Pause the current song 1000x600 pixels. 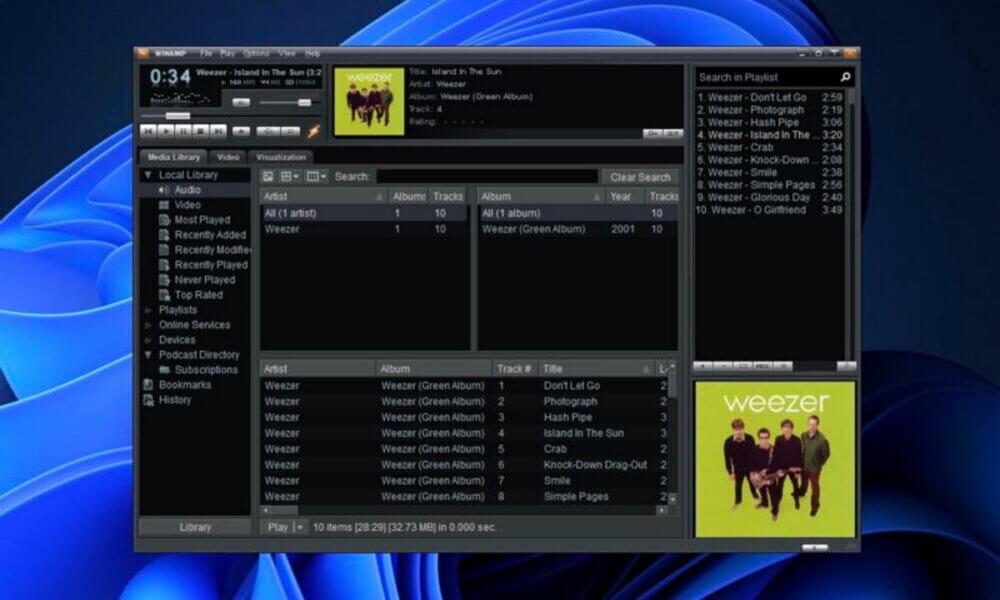coord(183,131)
